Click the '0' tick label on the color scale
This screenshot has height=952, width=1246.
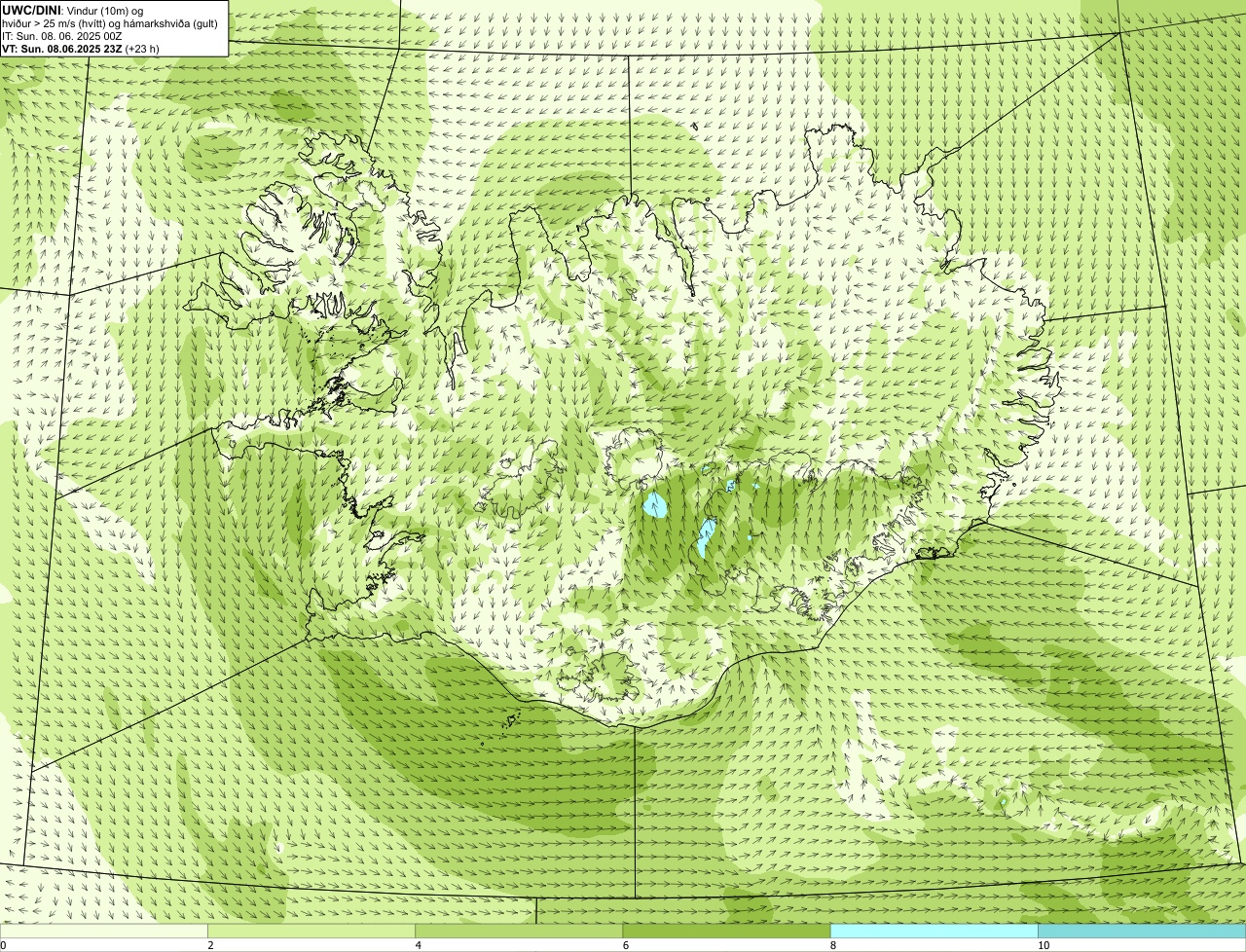coord(3,945)
